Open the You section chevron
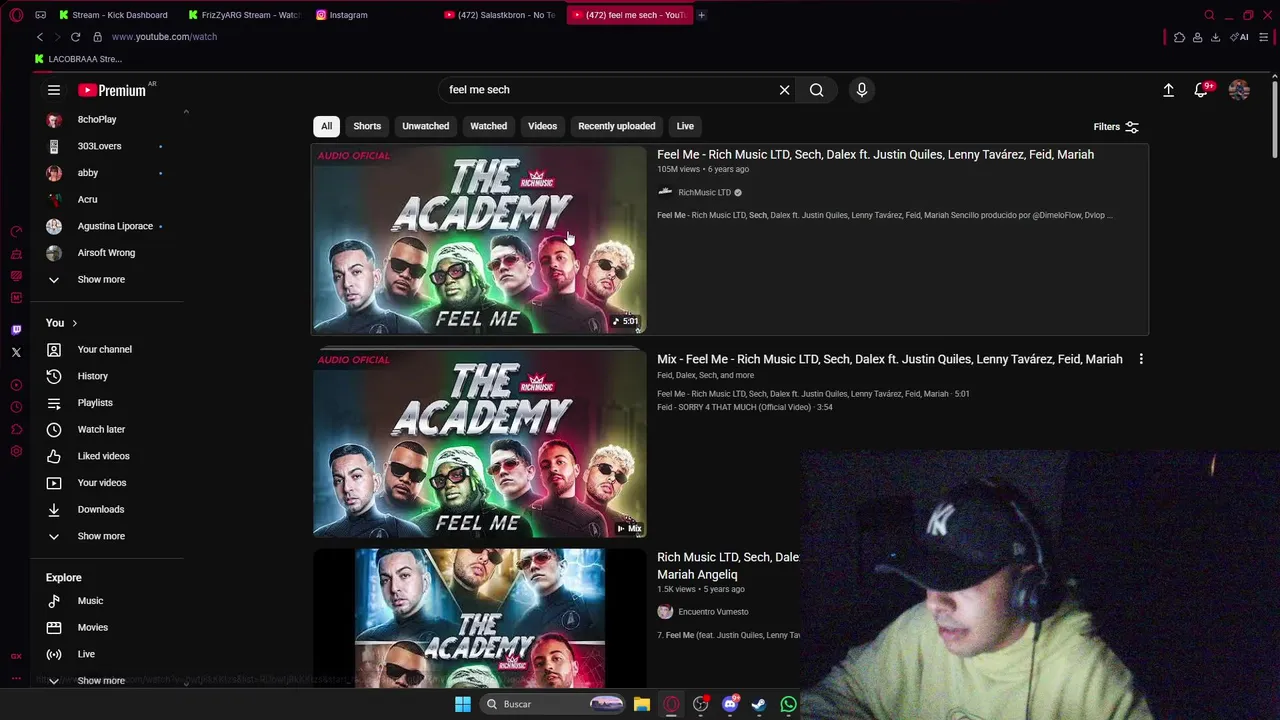Viewport: 1280px width, 720px height. [74, 323]
